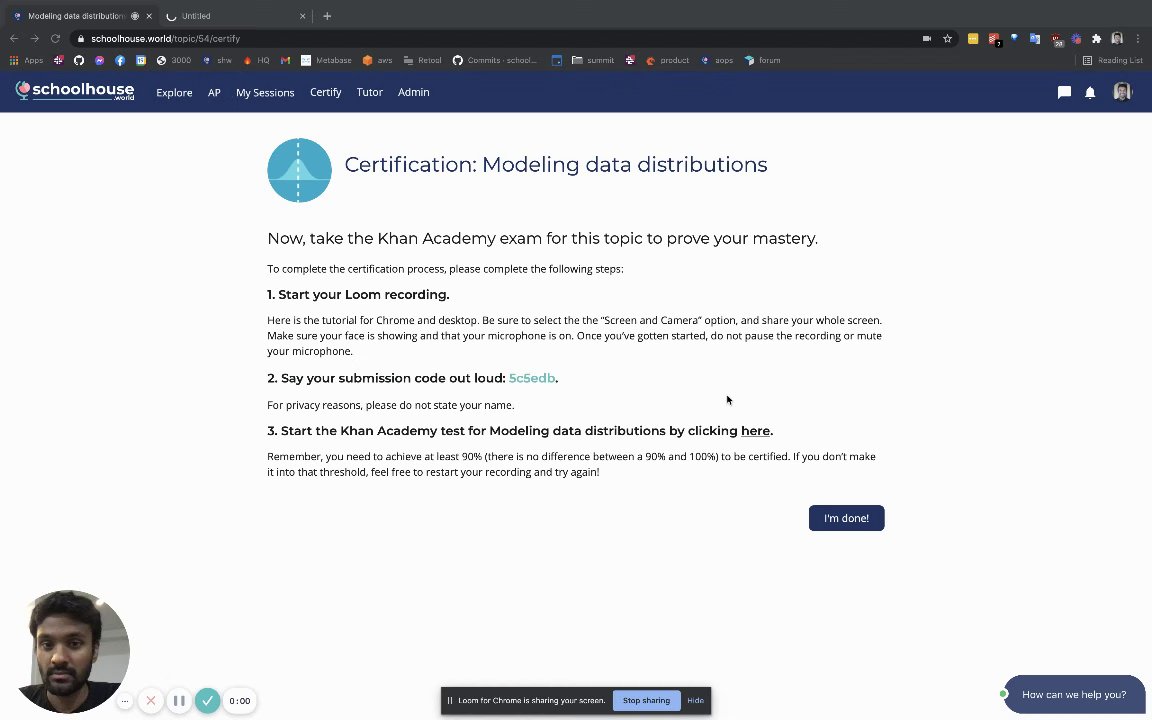Open the Reading List panel
1152x720 pixels.
click(x=1112, y=60)
